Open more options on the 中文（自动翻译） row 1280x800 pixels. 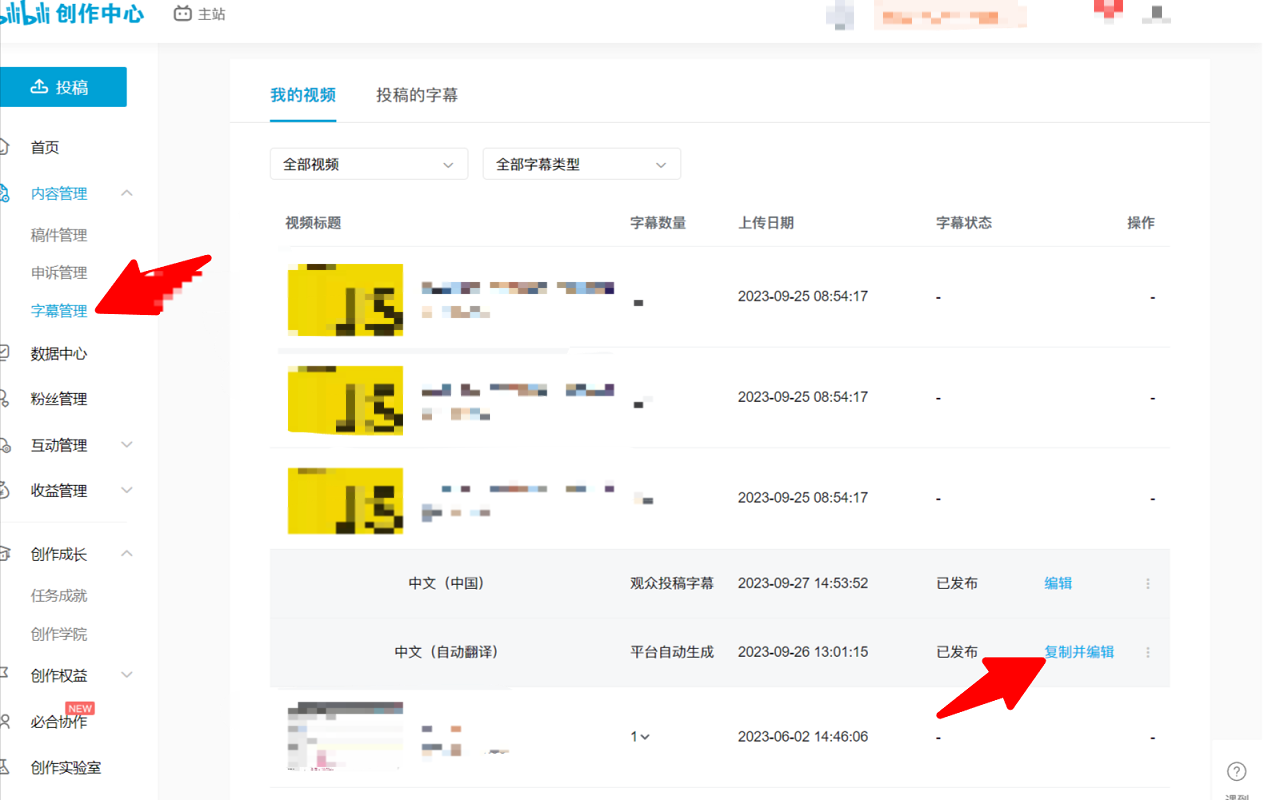[x=1148, y=653]
